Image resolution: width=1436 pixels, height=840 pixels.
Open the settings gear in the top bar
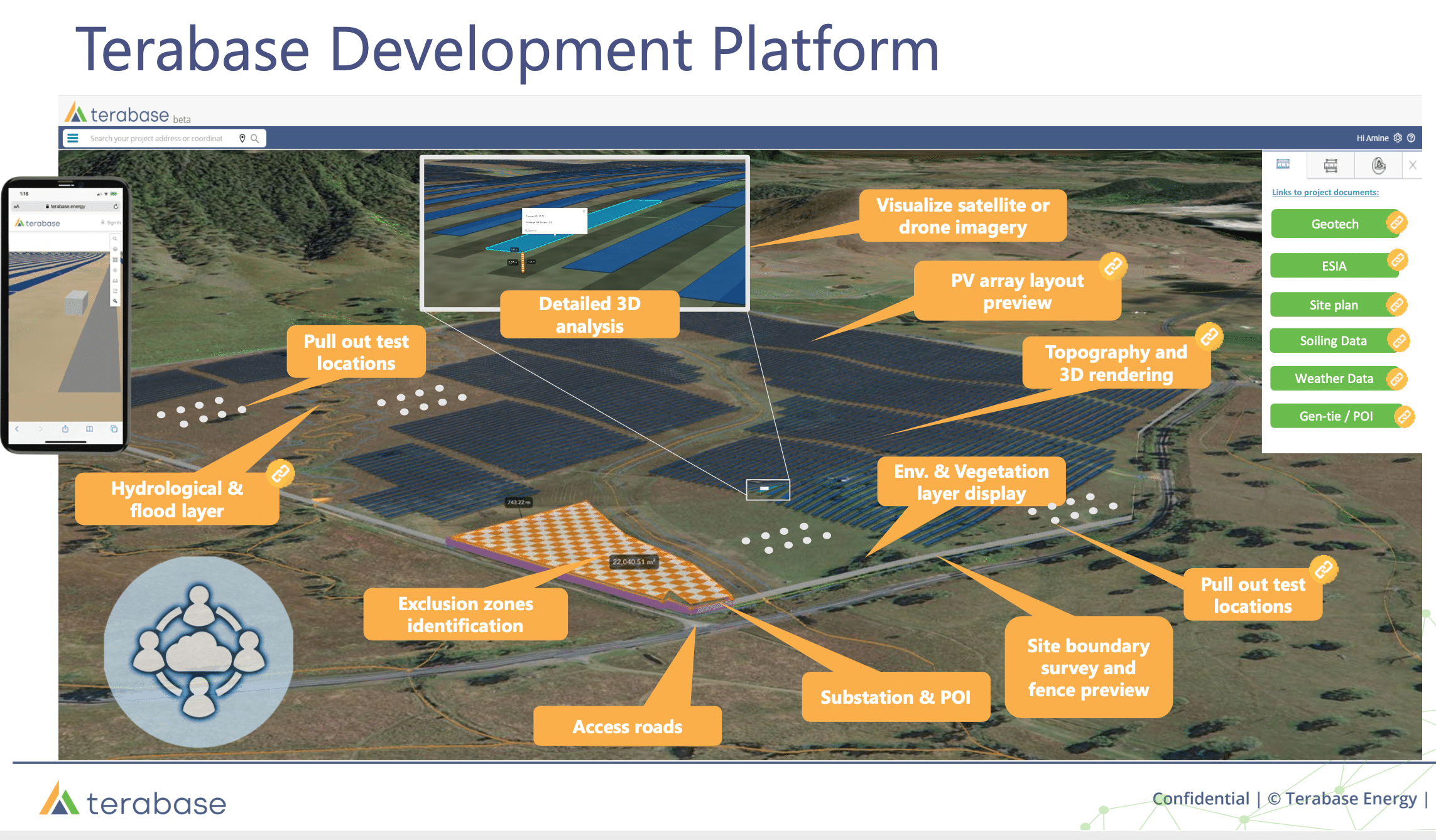(1398, 137)
